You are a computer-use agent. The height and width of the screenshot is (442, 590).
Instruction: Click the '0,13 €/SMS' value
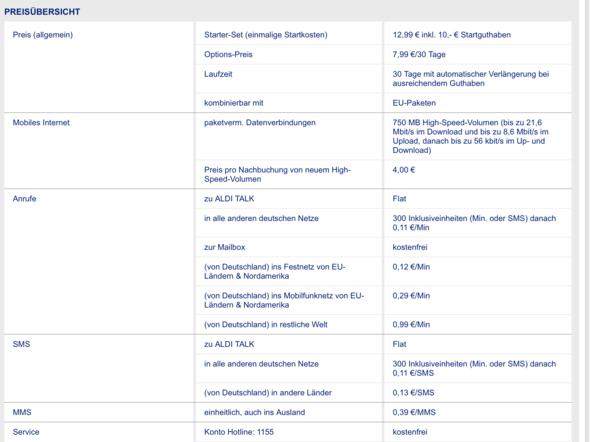(x=413, y=393)
